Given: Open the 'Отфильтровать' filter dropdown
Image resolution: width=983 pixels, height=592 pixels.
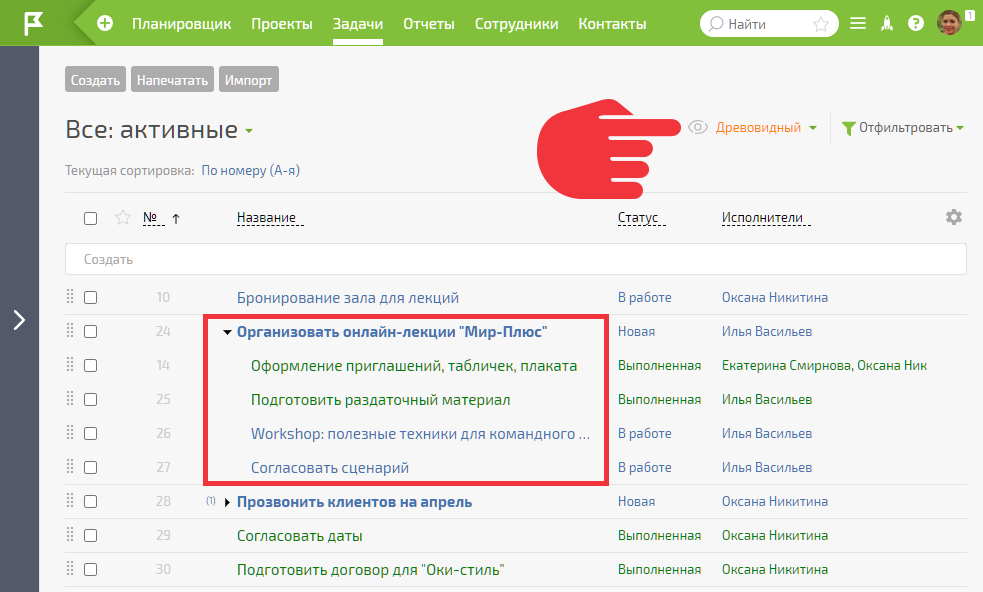Looking at the screenshot, I should 903,128.
